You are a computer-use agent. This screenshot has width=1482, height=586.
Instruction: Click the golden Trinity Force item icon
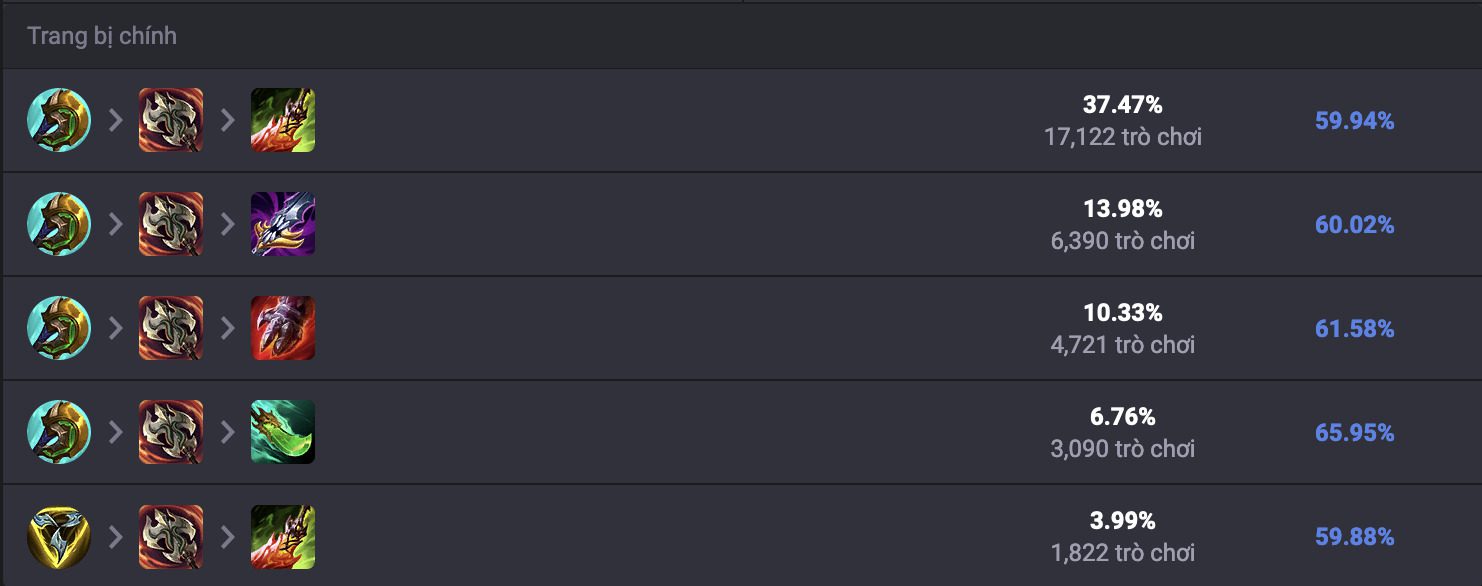[x=59, y=536]
